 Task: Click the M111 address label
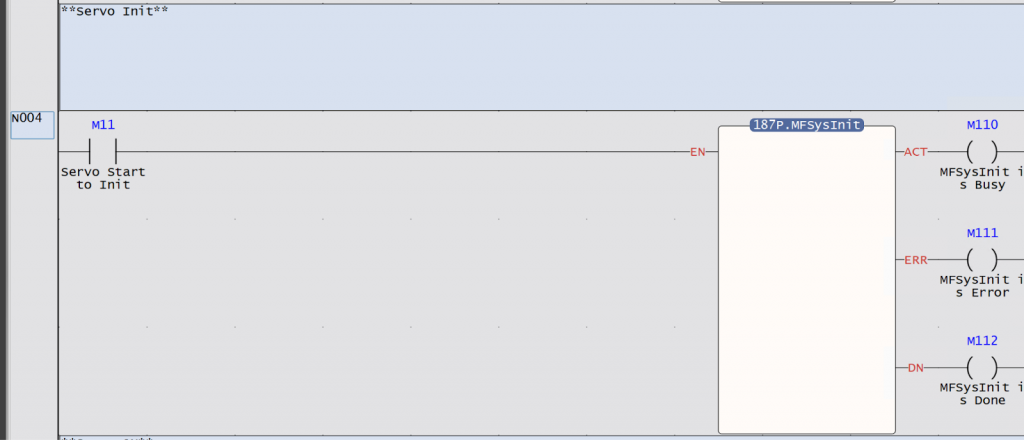tap(982, 233)
